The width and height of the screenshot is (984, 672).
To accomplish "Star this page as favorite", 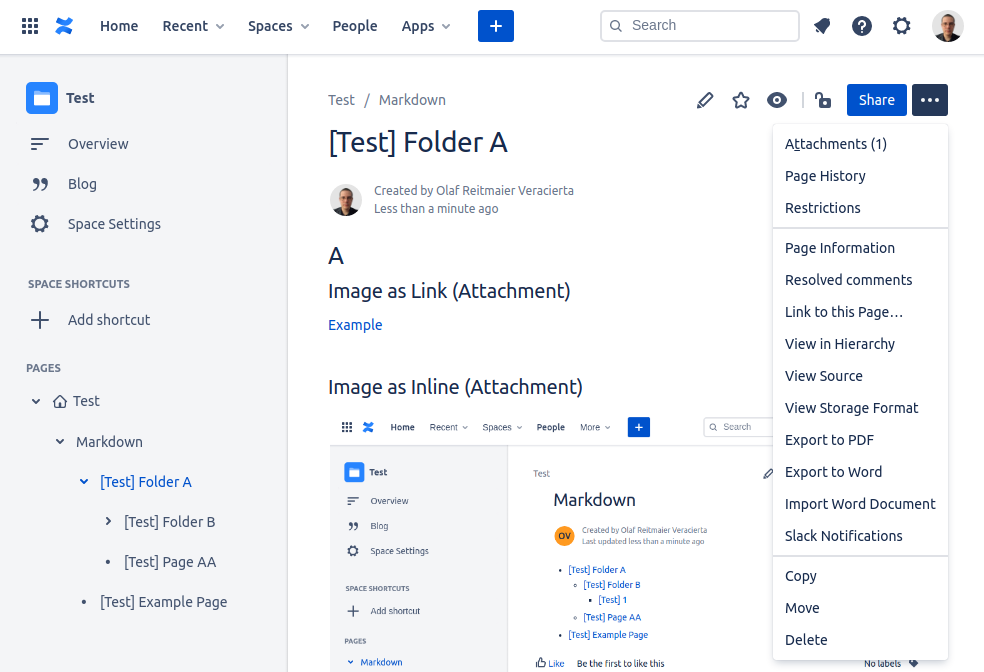I will click(x=741, y=100).
